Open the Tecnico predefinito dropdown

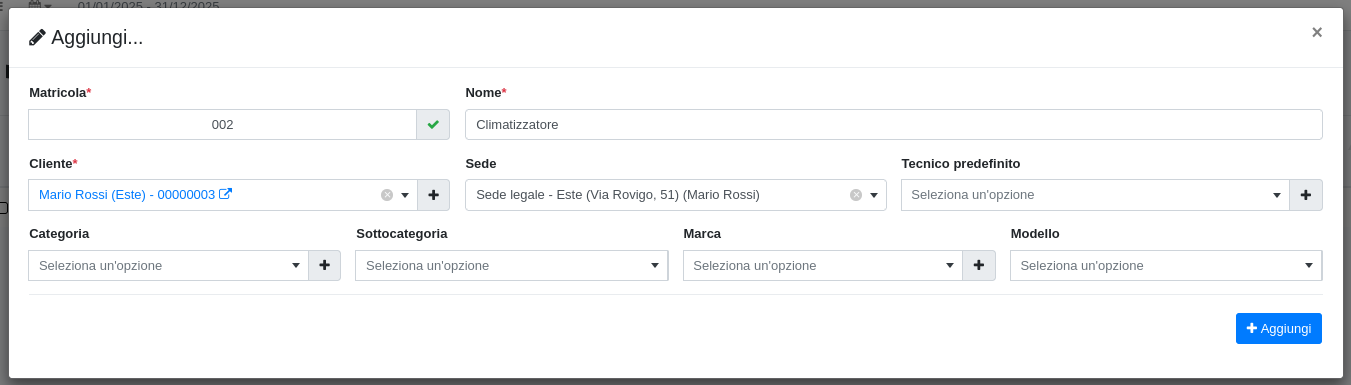click(x=1277, y=195)
